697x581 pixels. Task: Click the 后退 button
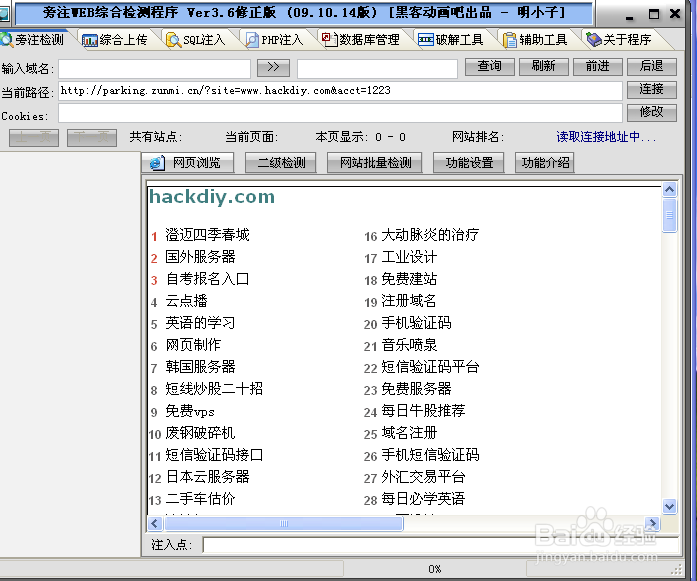pos(652,67)
